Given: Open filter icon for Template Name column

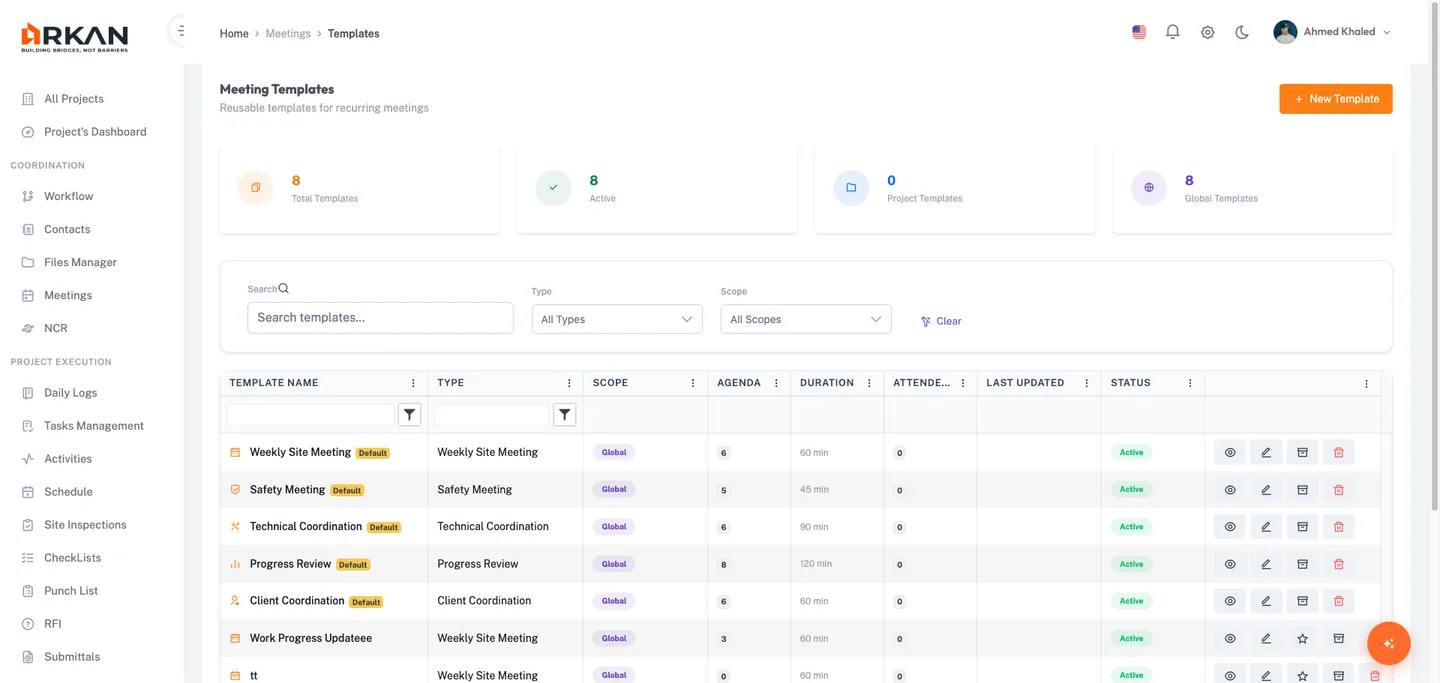Looking at the screenshot, I should [409, 414].
